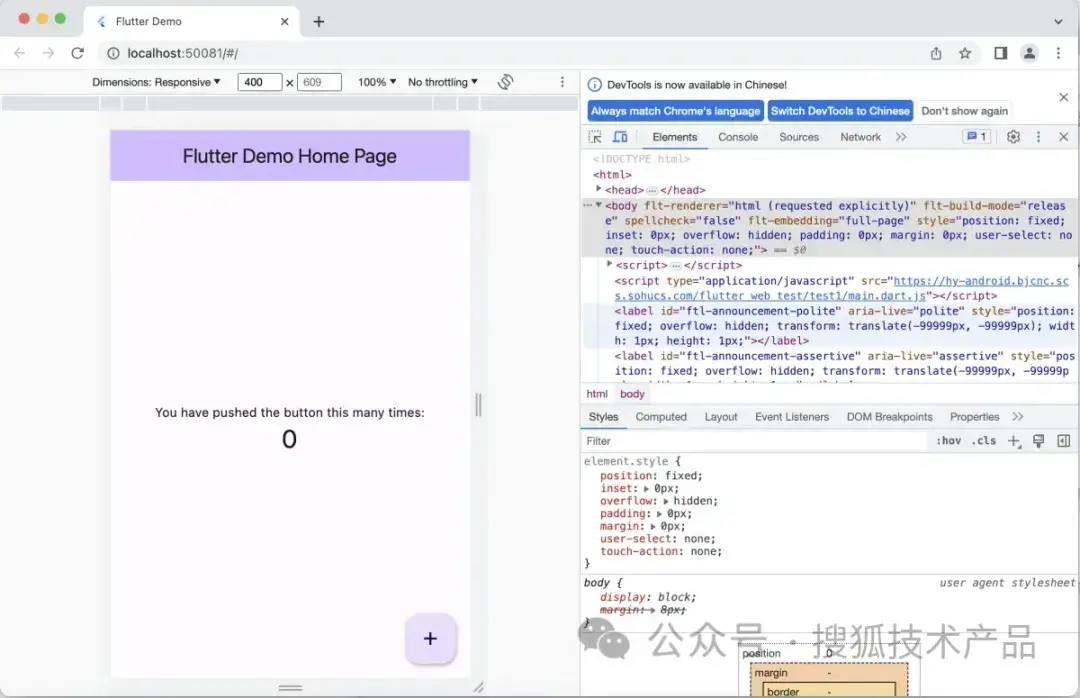Expand the inset property shorthand
The image size is (1080, 698).
(646, 489)
